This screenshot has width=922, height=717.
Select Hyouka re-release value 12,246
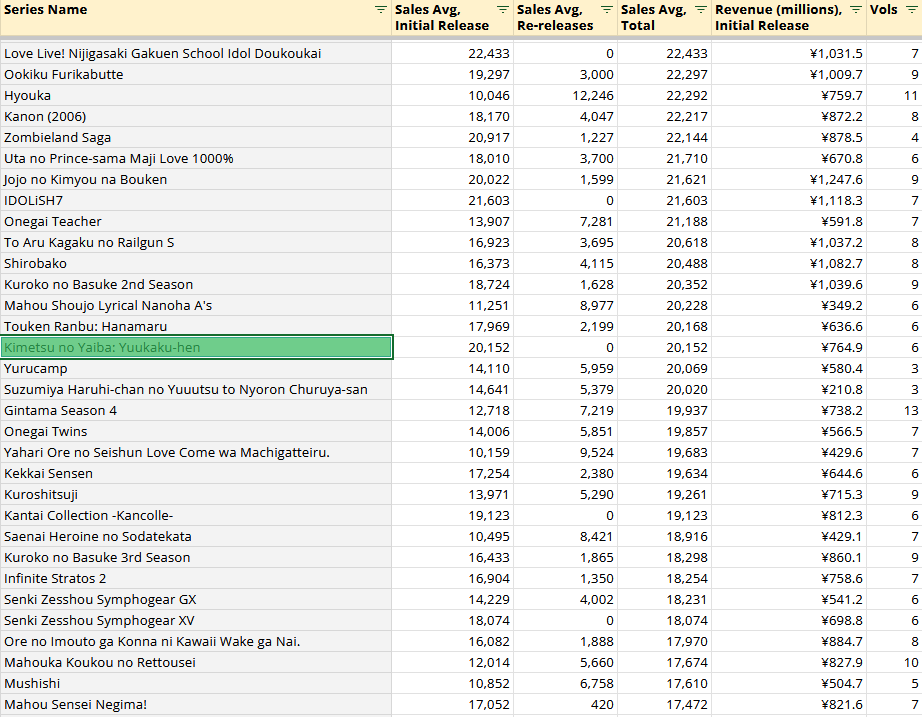pyautogui.click(x=565, y=95)
